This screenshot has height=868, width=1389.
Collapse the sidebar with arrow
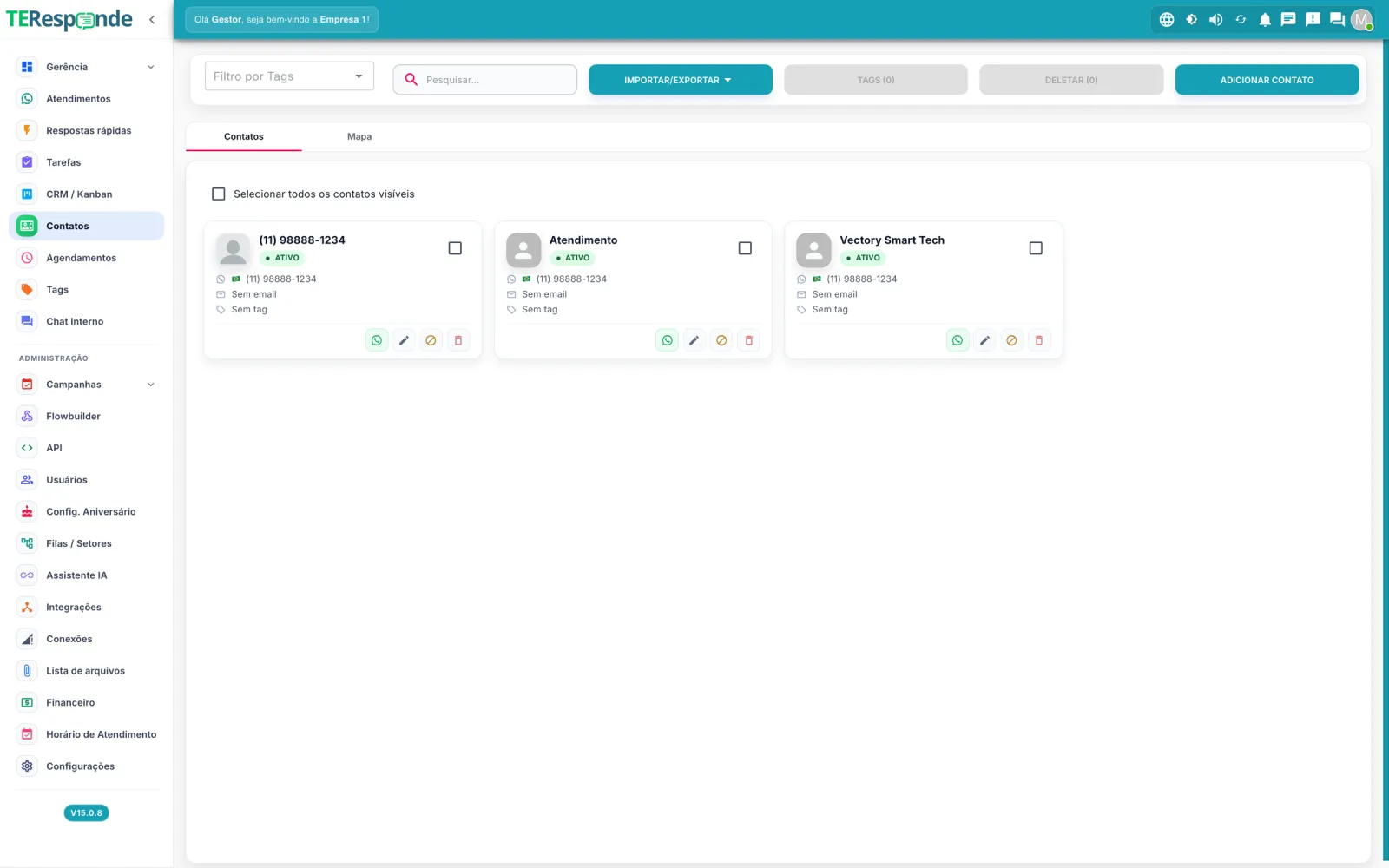tap(152, 19)
